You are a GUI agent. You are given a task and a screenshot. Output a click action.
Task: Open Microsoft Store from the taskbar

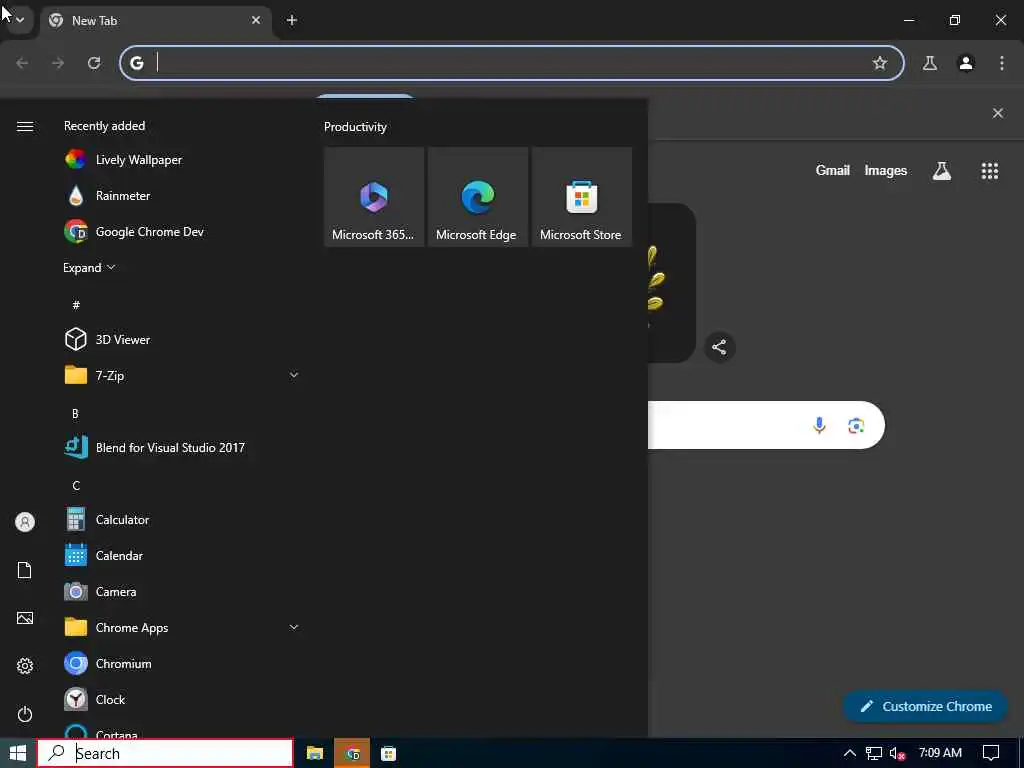tap(389, 753)
